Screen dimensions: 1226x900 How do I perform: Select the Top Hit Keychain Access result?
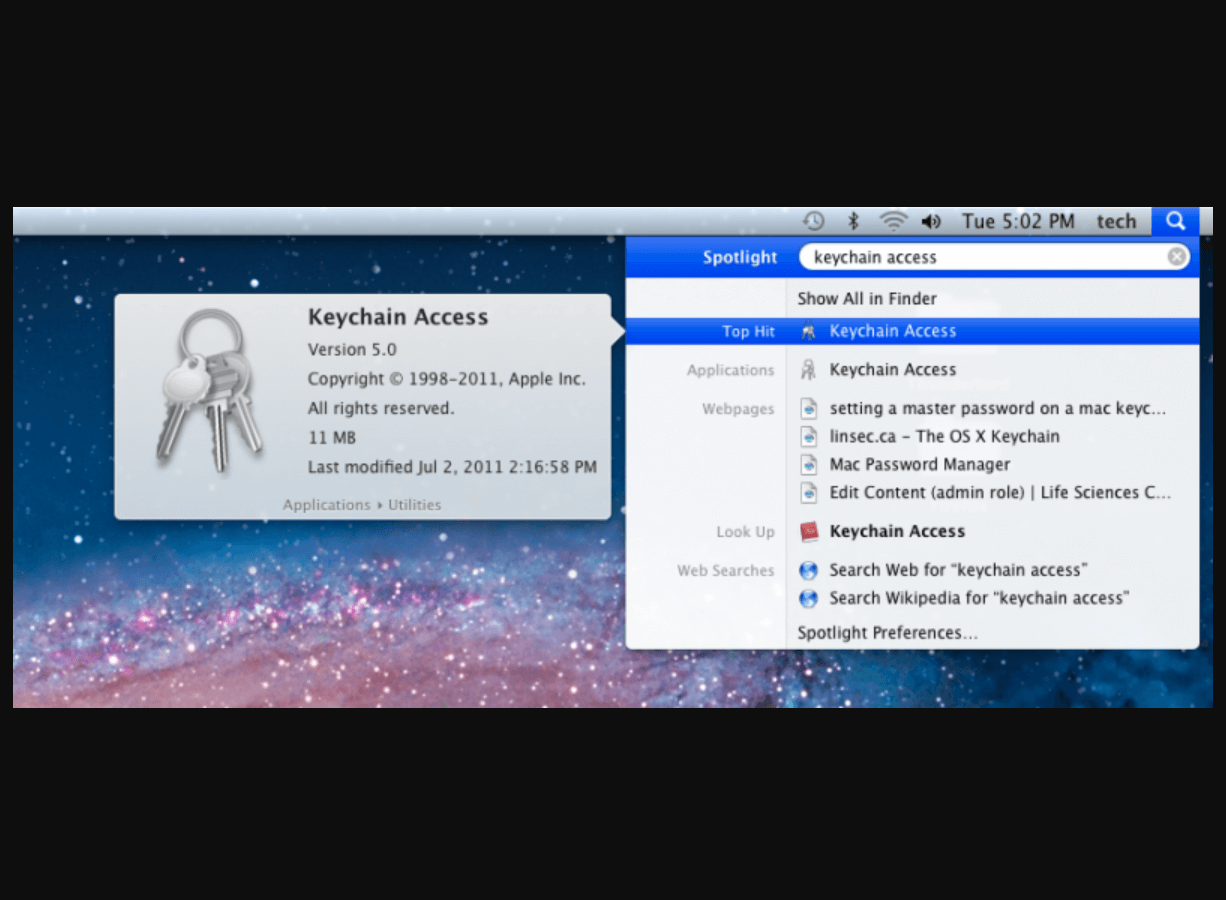pos(912,331)
